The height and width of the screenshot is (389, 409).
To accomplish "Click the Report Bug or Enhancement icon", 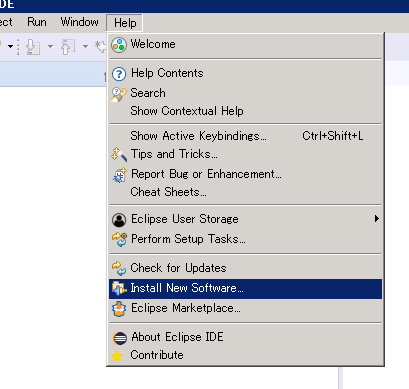I will click(119, 175).
